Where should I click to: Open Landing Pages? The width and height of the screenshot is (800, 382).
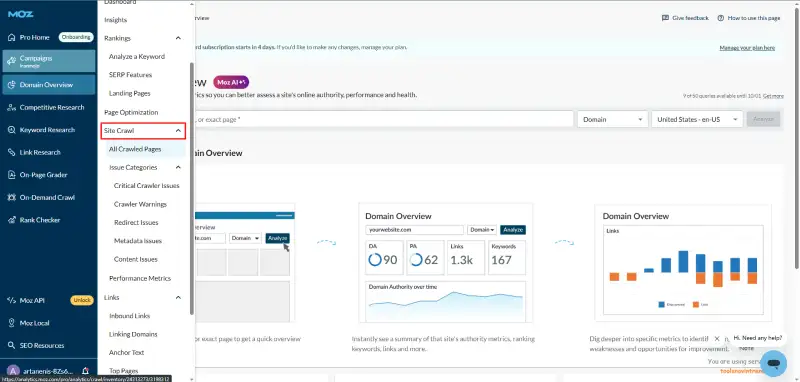[130, 93]
